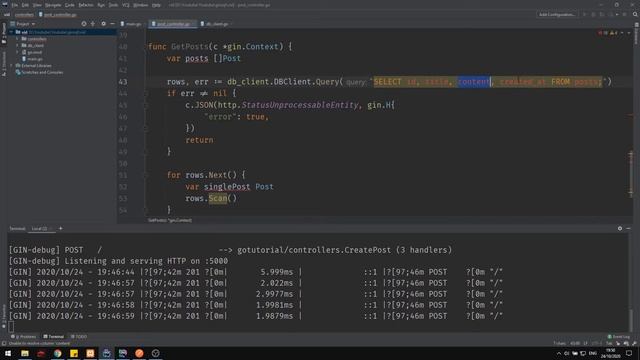
Task: Toggle the Project tool window side tab
Action: (x=4, y=34)
